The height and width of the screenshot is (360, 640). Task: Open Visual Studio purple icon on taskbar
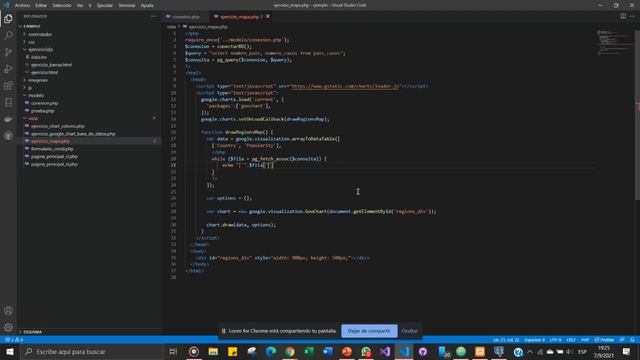[385, 351]
